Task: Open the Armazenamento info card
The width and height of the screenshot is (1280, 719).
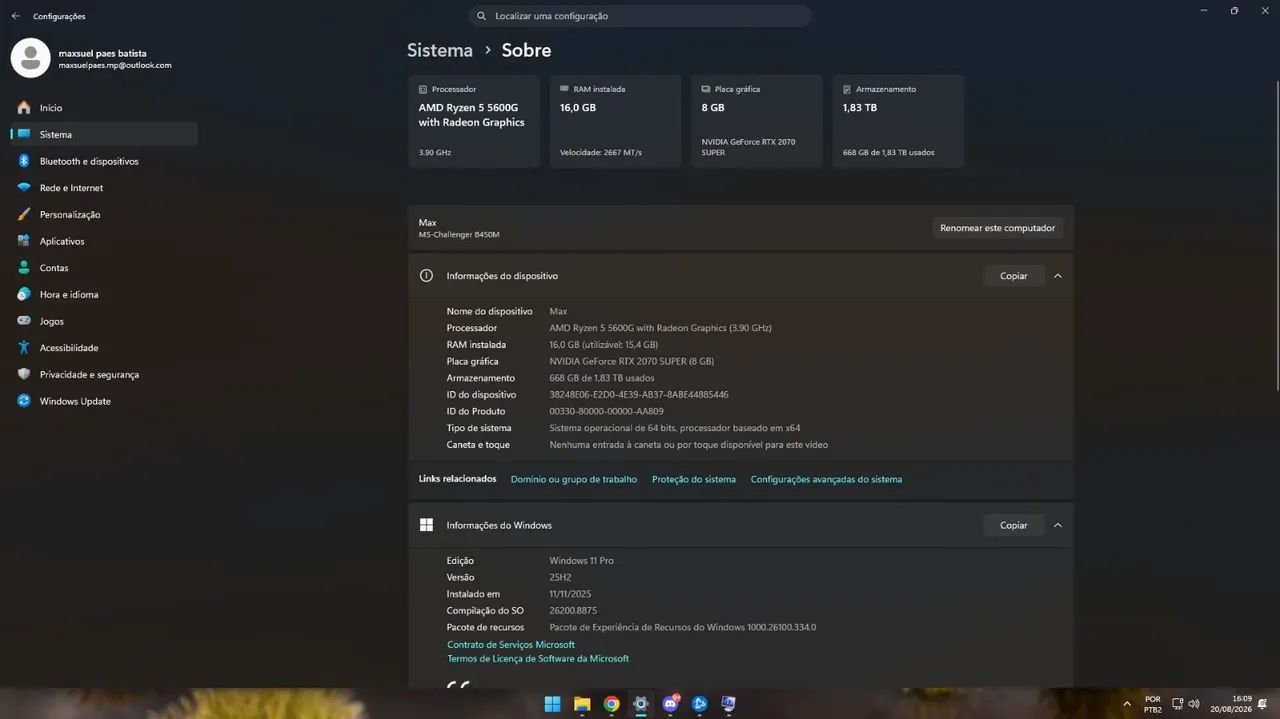Action: point(898,121)
